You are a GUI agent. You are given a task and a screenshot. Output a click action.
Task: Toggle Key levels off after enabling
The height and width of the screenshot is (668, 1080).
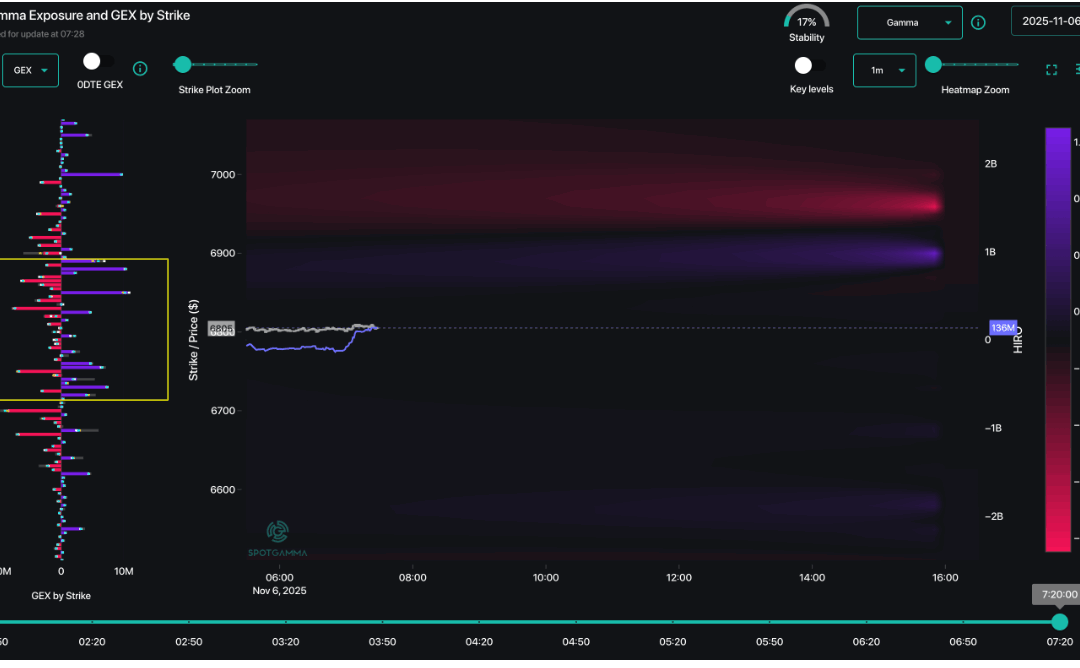pyautogui.click(x=803, y=64)
